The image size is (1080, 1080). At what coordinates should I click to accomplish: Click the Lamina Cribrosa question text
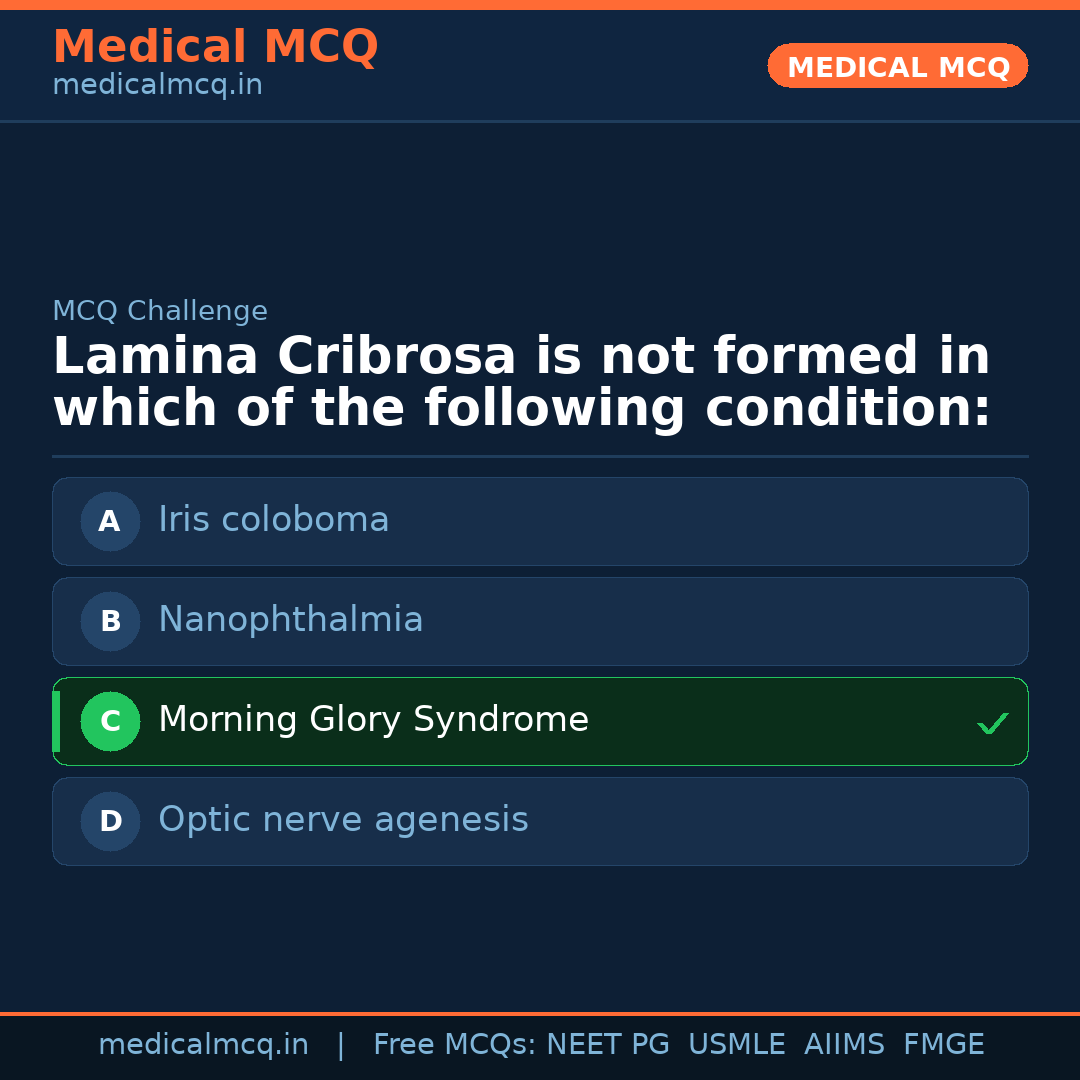tap(521, 382)
